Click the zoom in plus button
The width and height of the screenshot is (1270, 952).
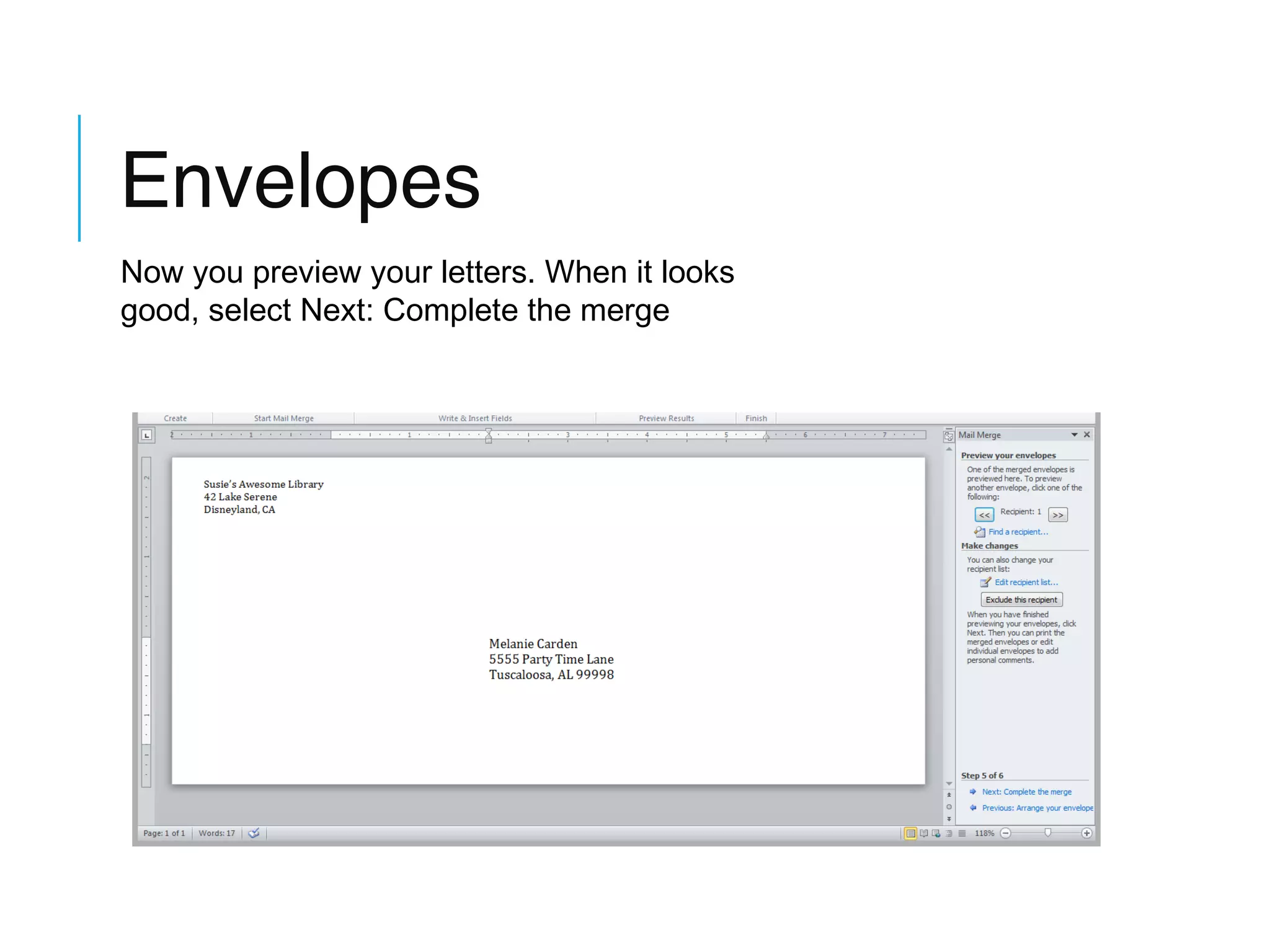[1086, 833]
